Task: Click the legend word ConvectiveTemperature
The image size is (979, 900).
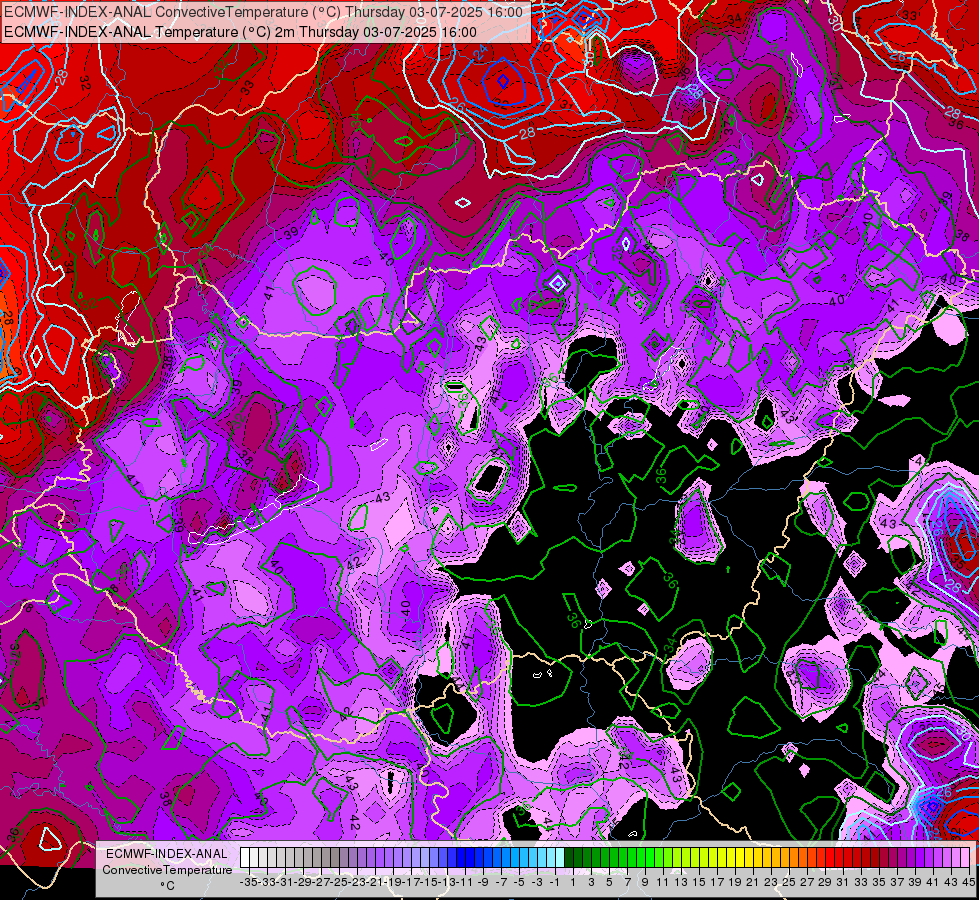Action: [167, 869]
